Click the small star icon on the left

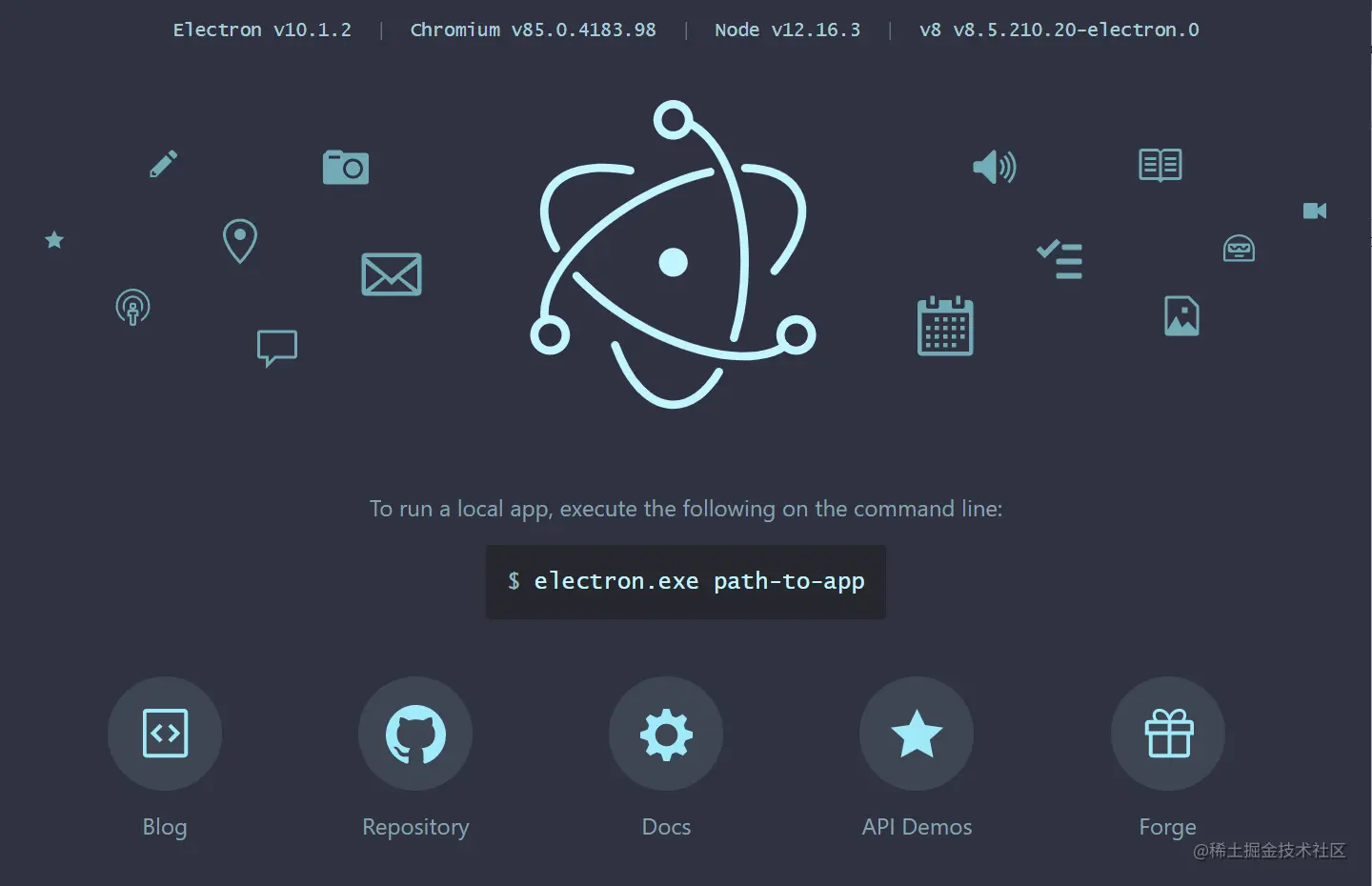tap(54, 240)
